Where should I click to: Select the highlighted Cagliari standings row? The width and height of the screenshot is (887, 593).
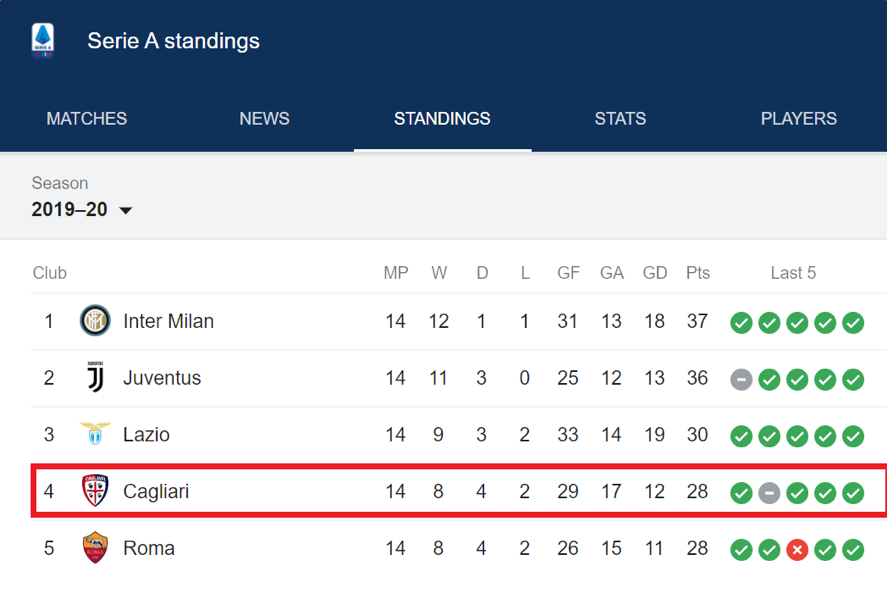tap(459, 491)
